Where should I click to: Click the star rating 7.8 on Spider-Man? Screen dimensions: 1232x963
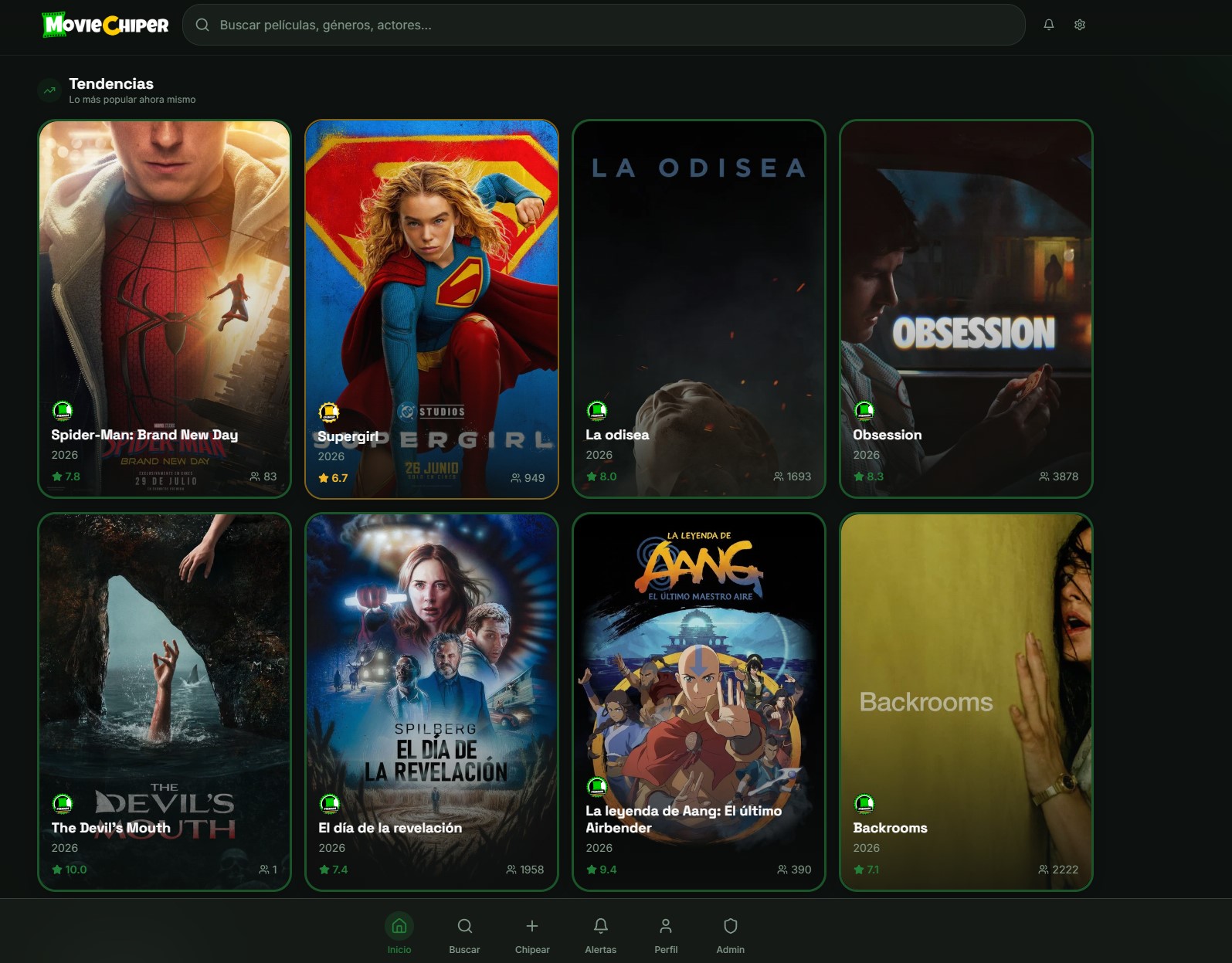point(66,476)
